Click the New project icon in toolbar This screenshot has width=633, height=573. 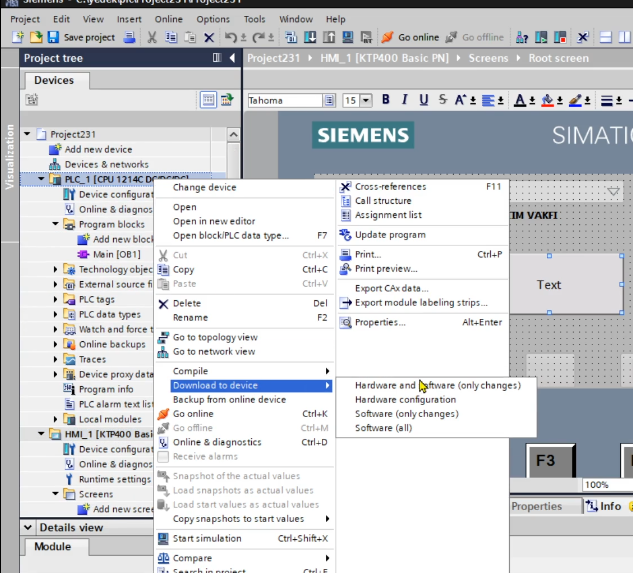click(x=18, y=37)
